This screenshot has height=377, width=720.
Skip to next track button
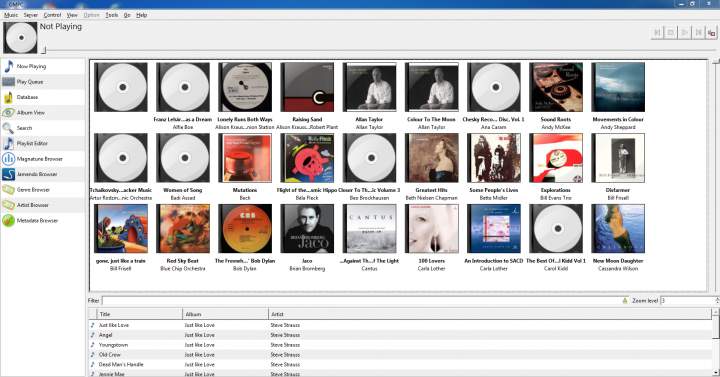click(x=698, y=33)
